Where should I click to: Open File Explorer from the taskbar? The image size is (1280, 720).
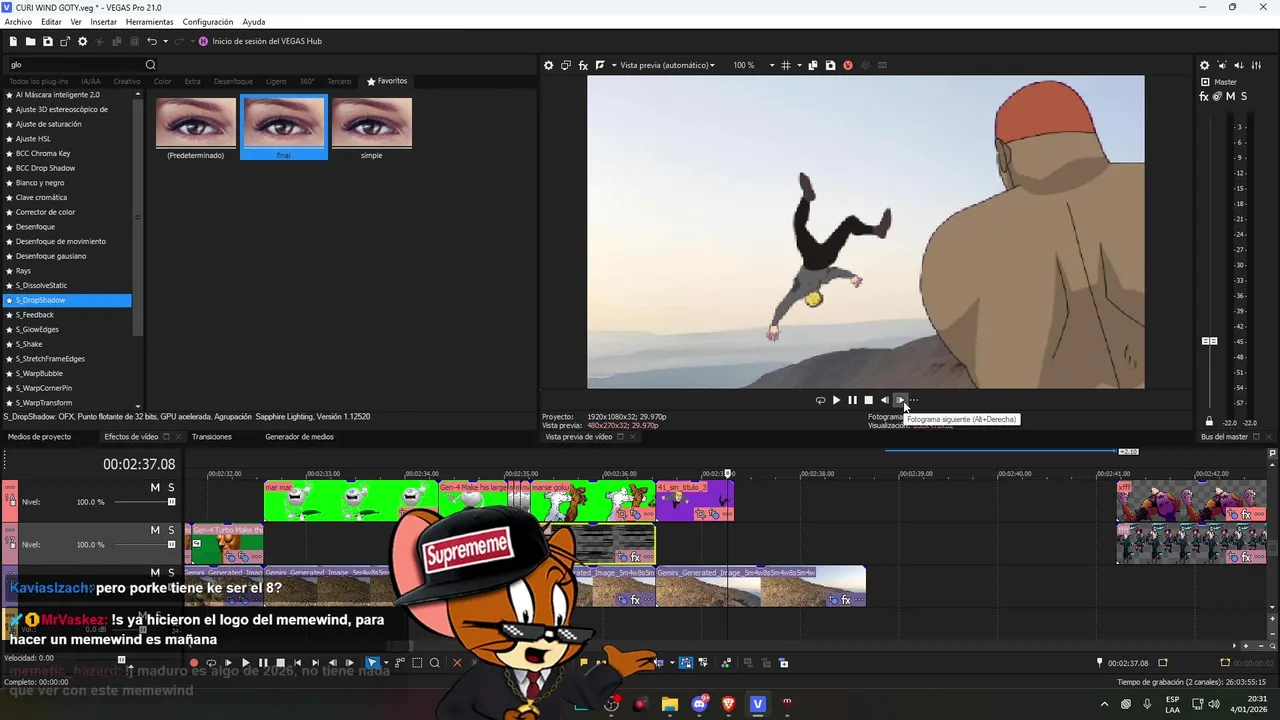coord(669,705)
